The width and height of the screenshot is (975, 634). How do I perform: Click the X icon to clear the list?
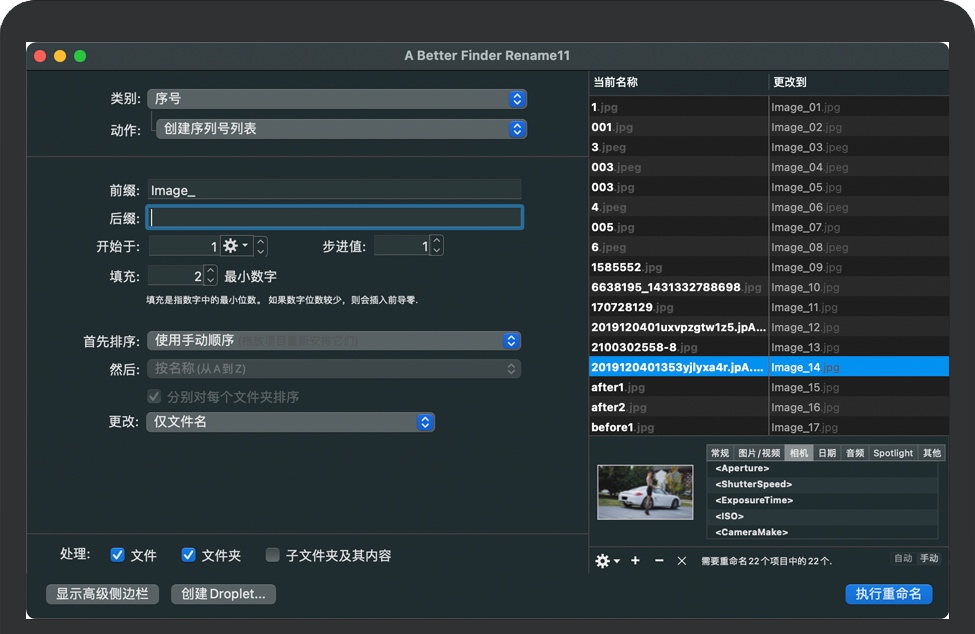pos(682,561)
